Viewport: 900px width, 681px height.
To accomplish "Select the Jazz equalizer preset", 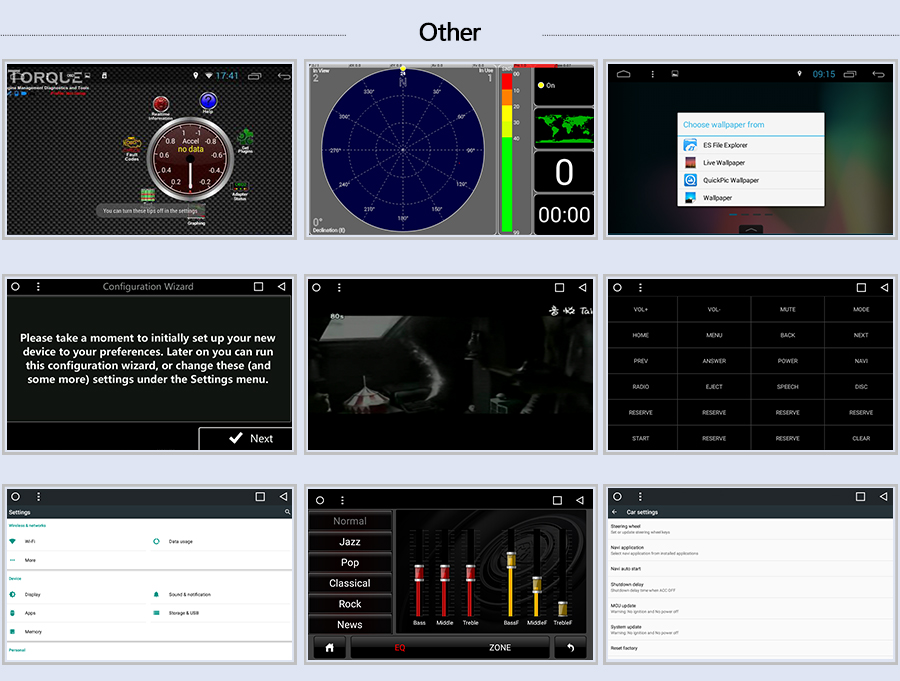I will [350, 542].
